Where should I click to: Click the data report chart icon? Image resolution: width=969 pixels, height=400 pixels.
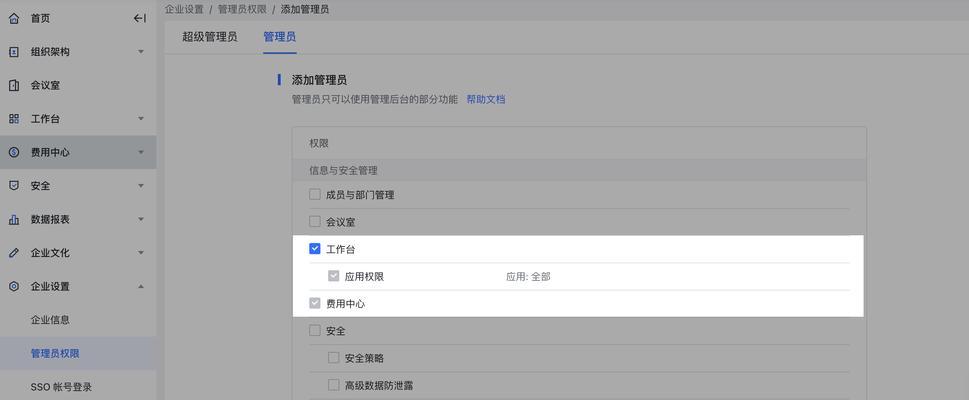pyautogui.click(x=14, y=219)
